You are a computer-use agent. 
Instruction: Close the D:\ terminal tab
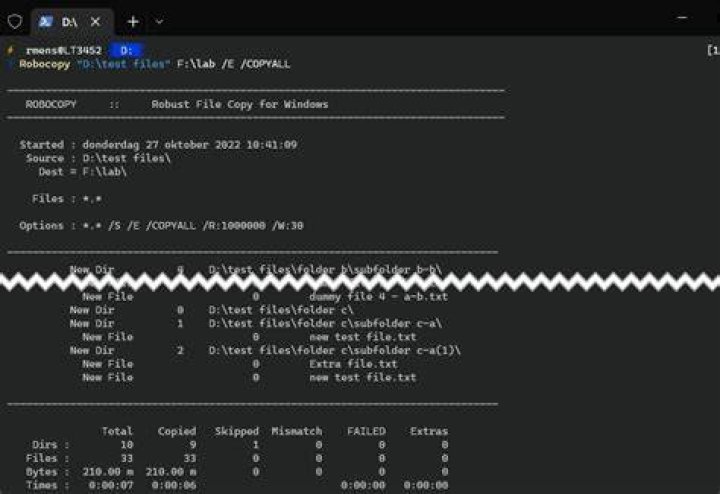click(96, 22)
